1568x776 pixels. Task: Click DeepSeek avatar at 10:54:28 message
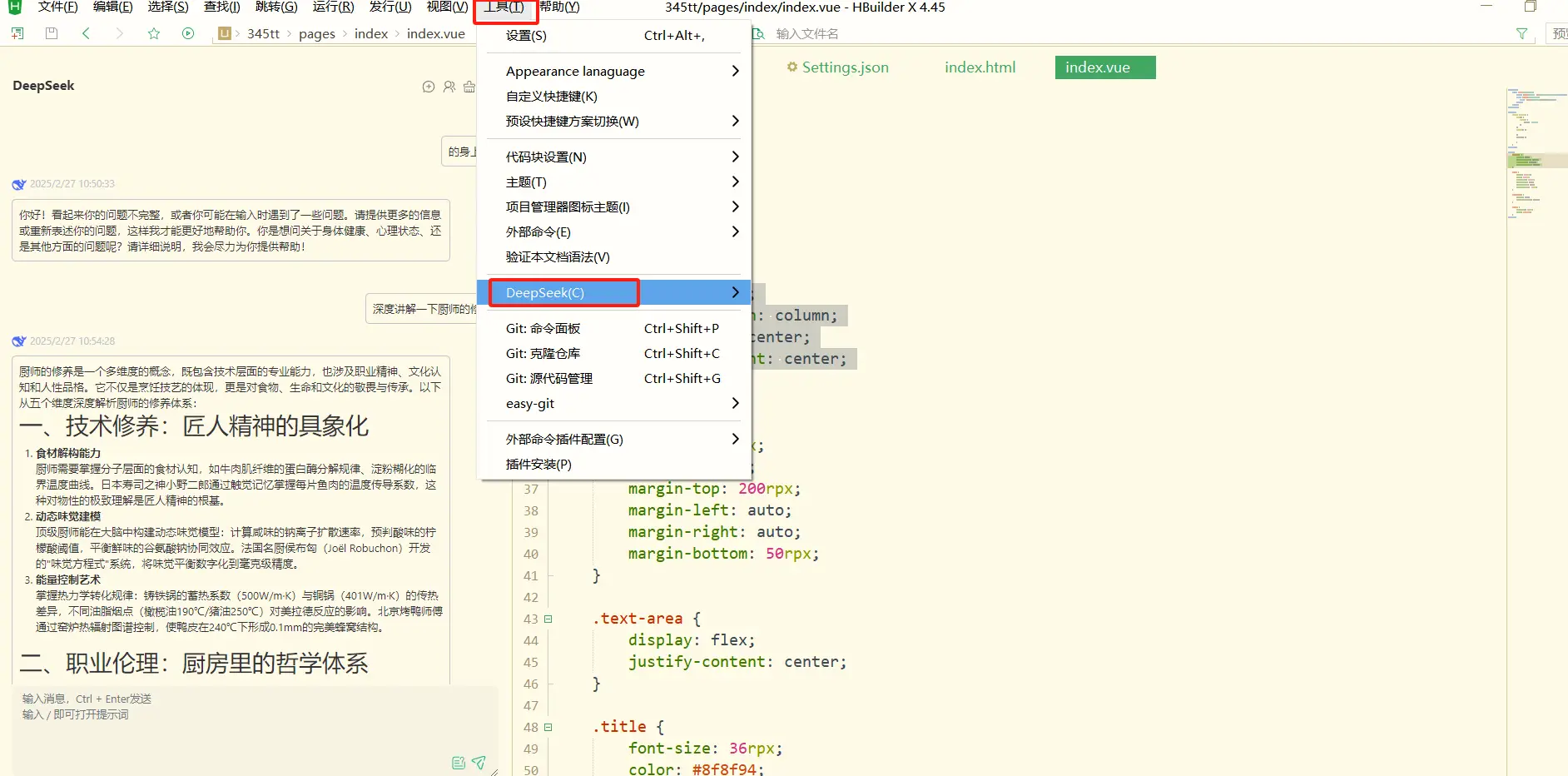coord(19,341)
